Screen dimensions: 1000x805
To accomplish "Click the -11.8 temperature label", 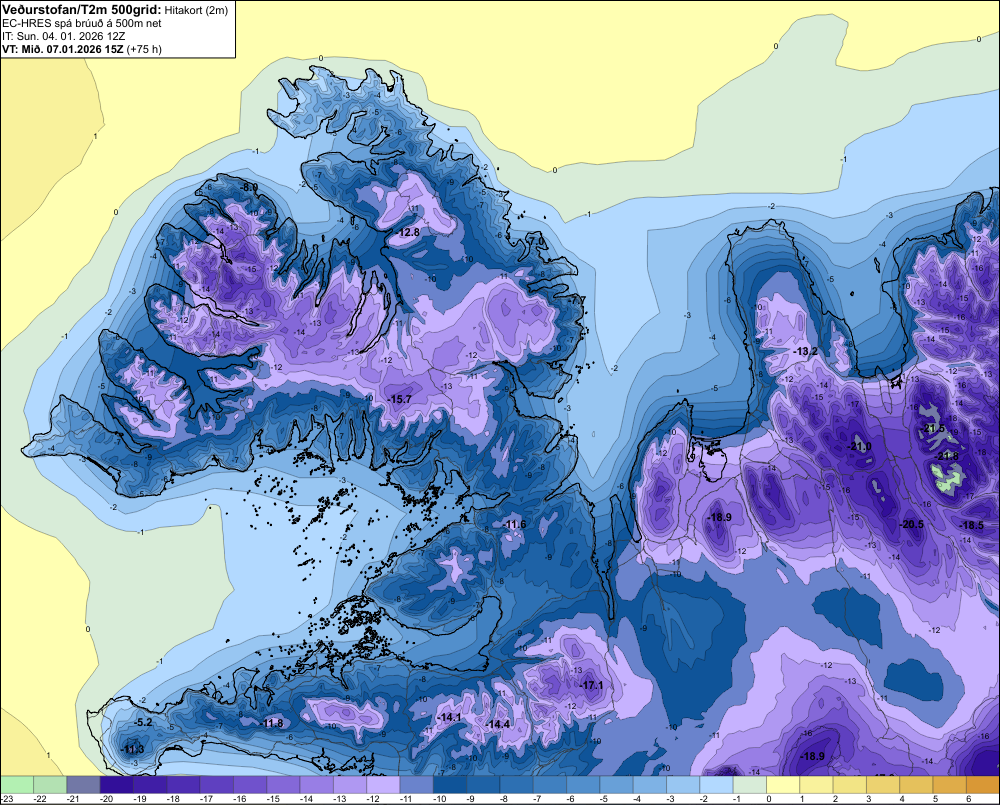I will (x=272, y=723).
